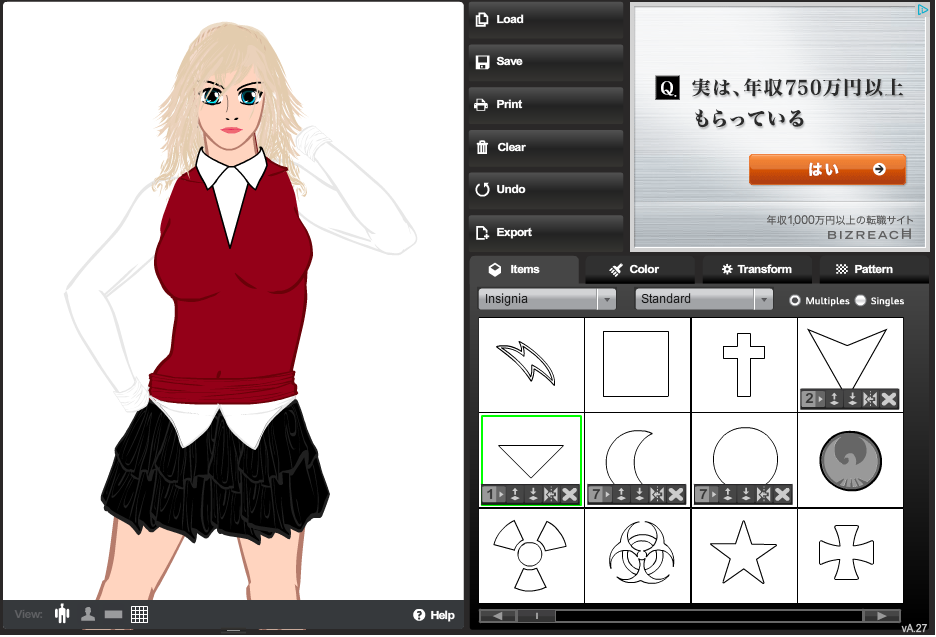Switch to full body view icon
Viewport: 936px width, 637px height.
[62, 614]
